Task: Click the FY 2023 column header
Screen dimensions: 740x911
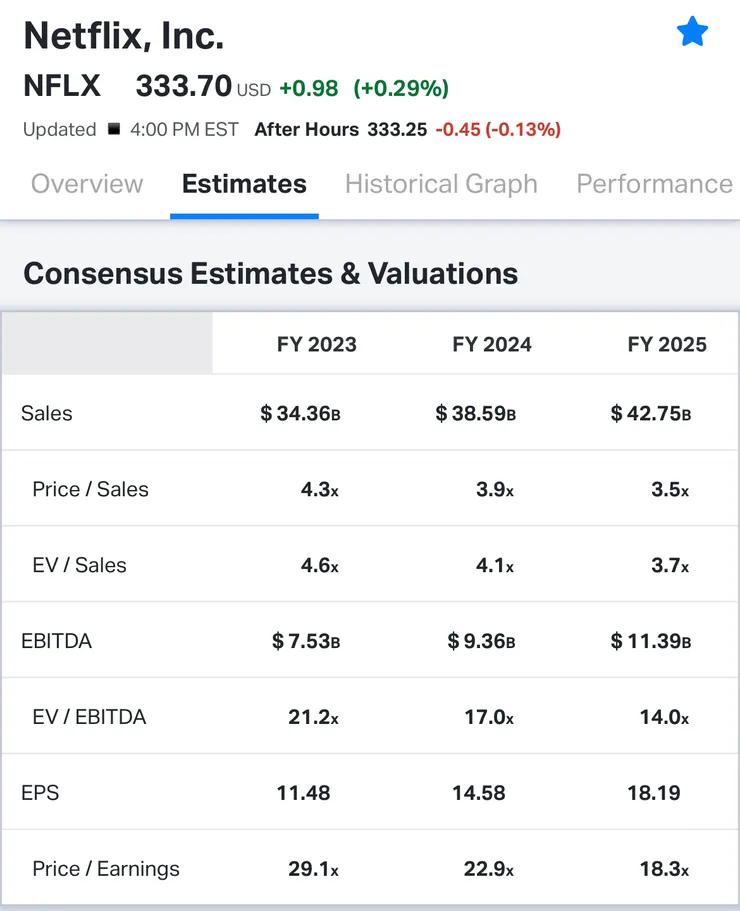Action: [316, 344]
